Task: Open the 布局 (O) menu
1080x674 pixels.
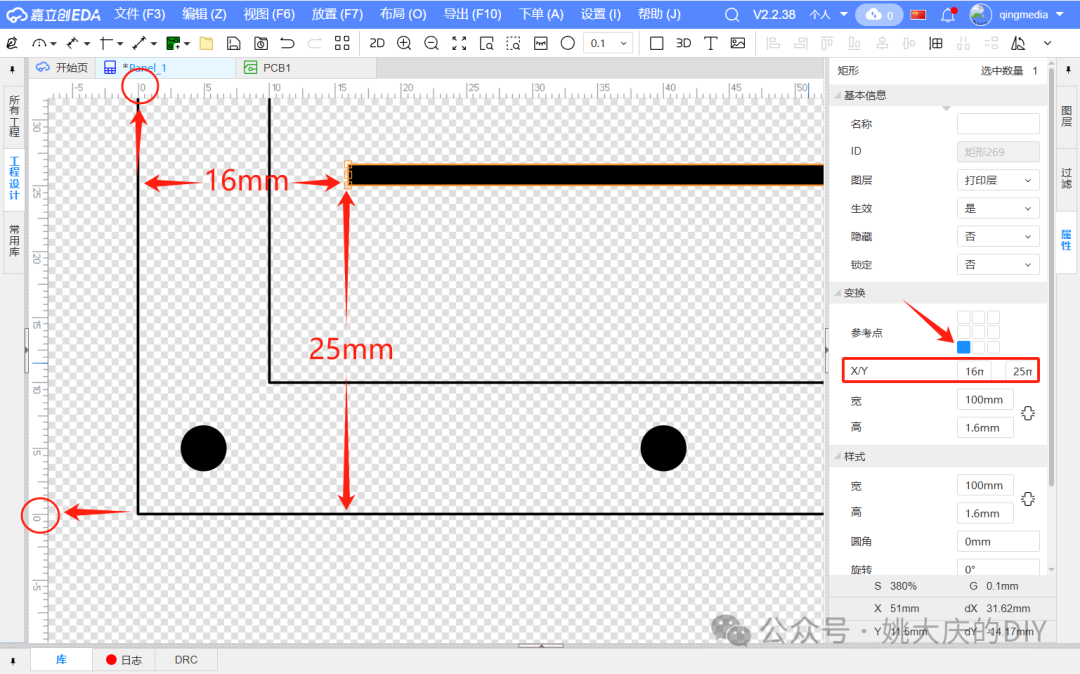Action: 403,14
